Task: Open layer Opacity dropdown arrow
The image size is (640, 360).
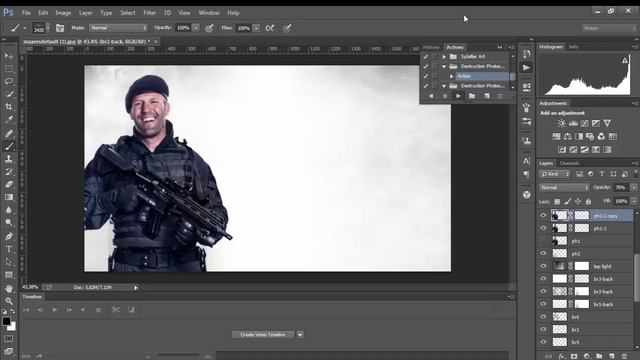Action: (x=634, y=188)
